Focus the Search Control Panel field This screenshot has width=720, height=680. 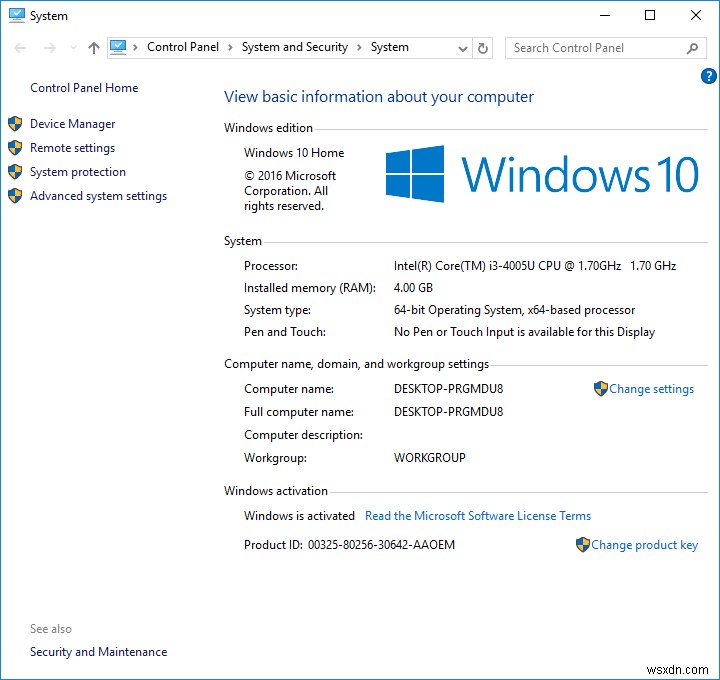point(605,48)
